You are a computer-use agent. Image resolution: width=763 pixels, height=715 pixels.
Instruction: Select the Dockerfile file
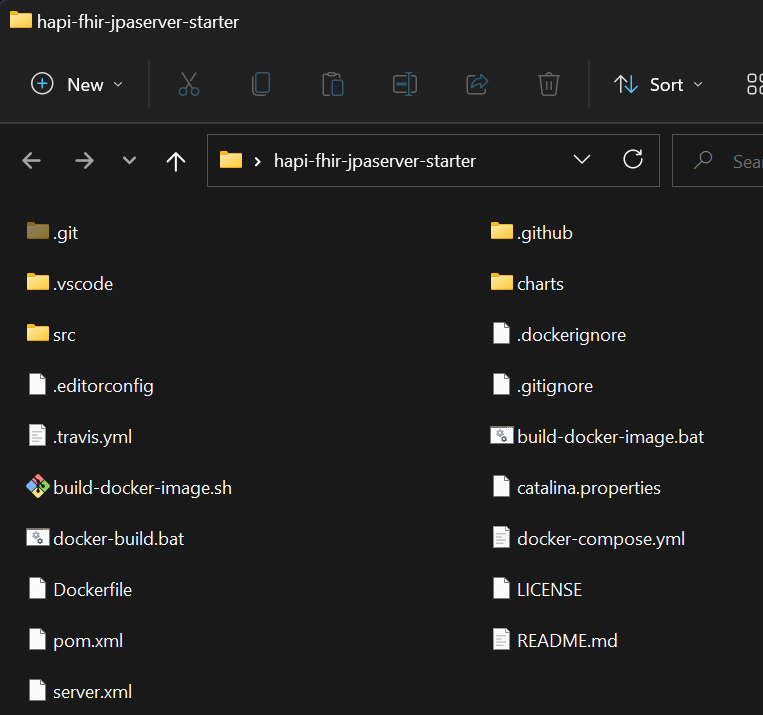pos(80,590)
